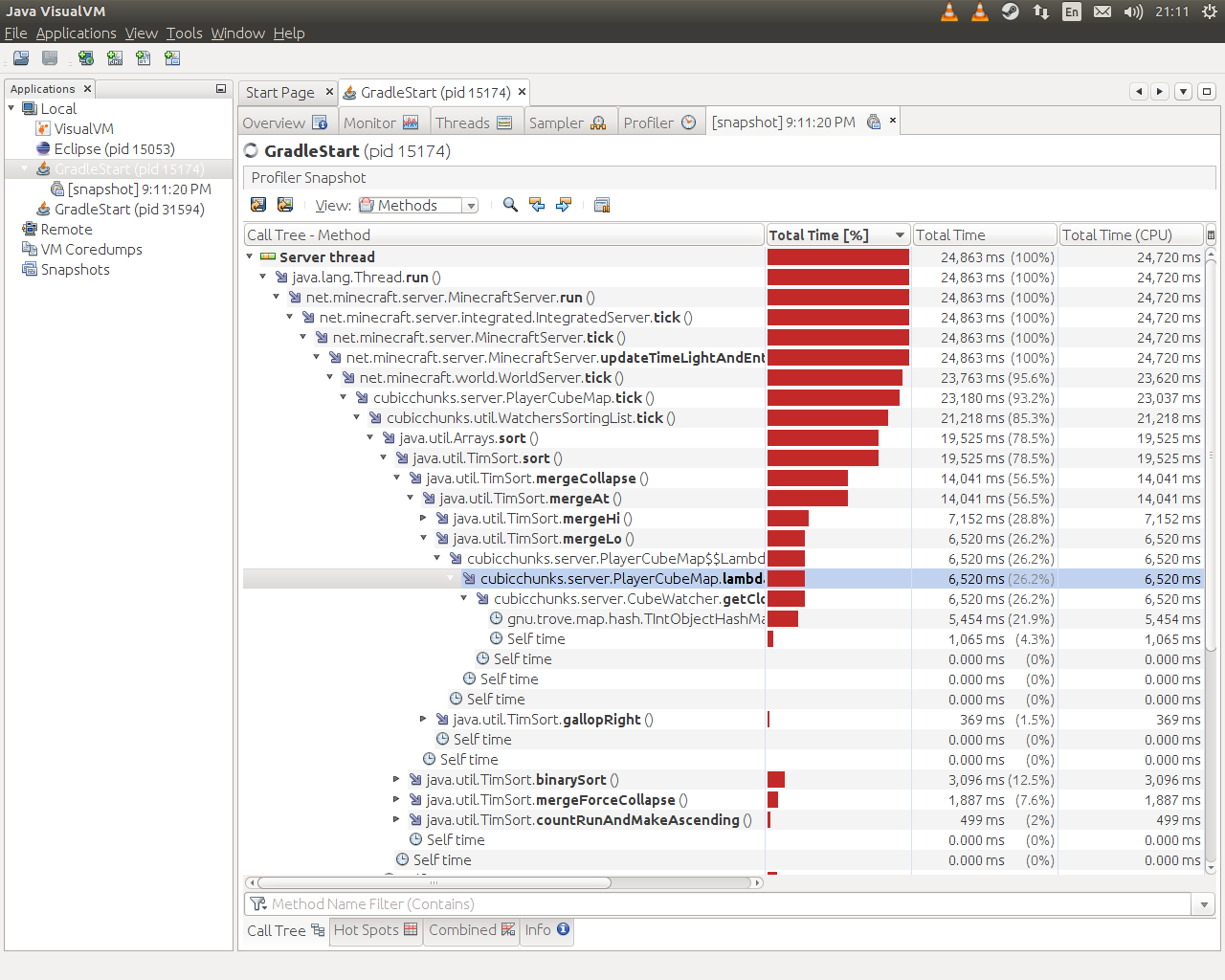
Task: Click the Method Name Filter field
Action: pos(718,903)
